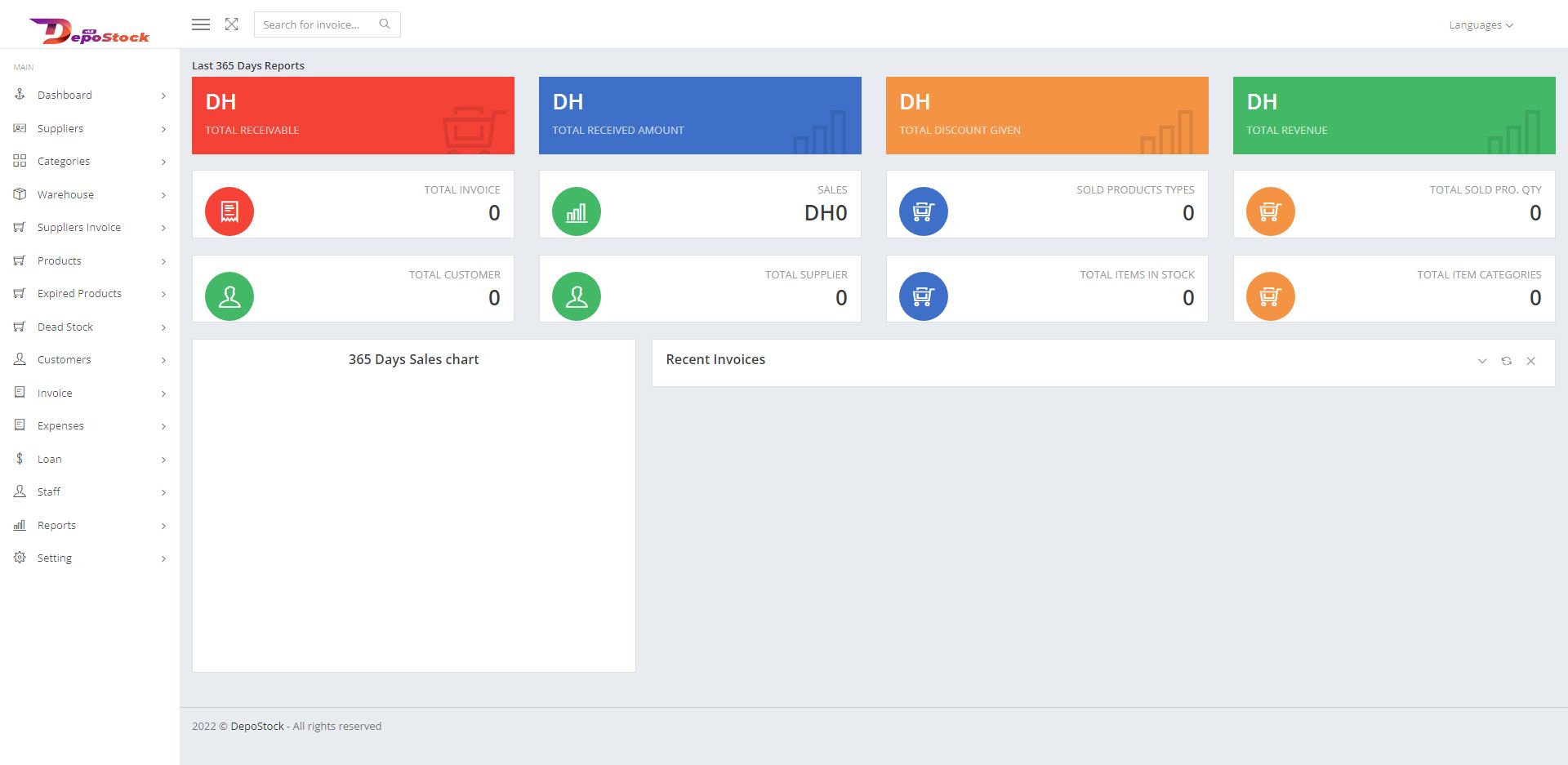The height and width of the screenshot is (765, 1568).
Task: Click the Expired Products cart icon
Action: (20, 293)
